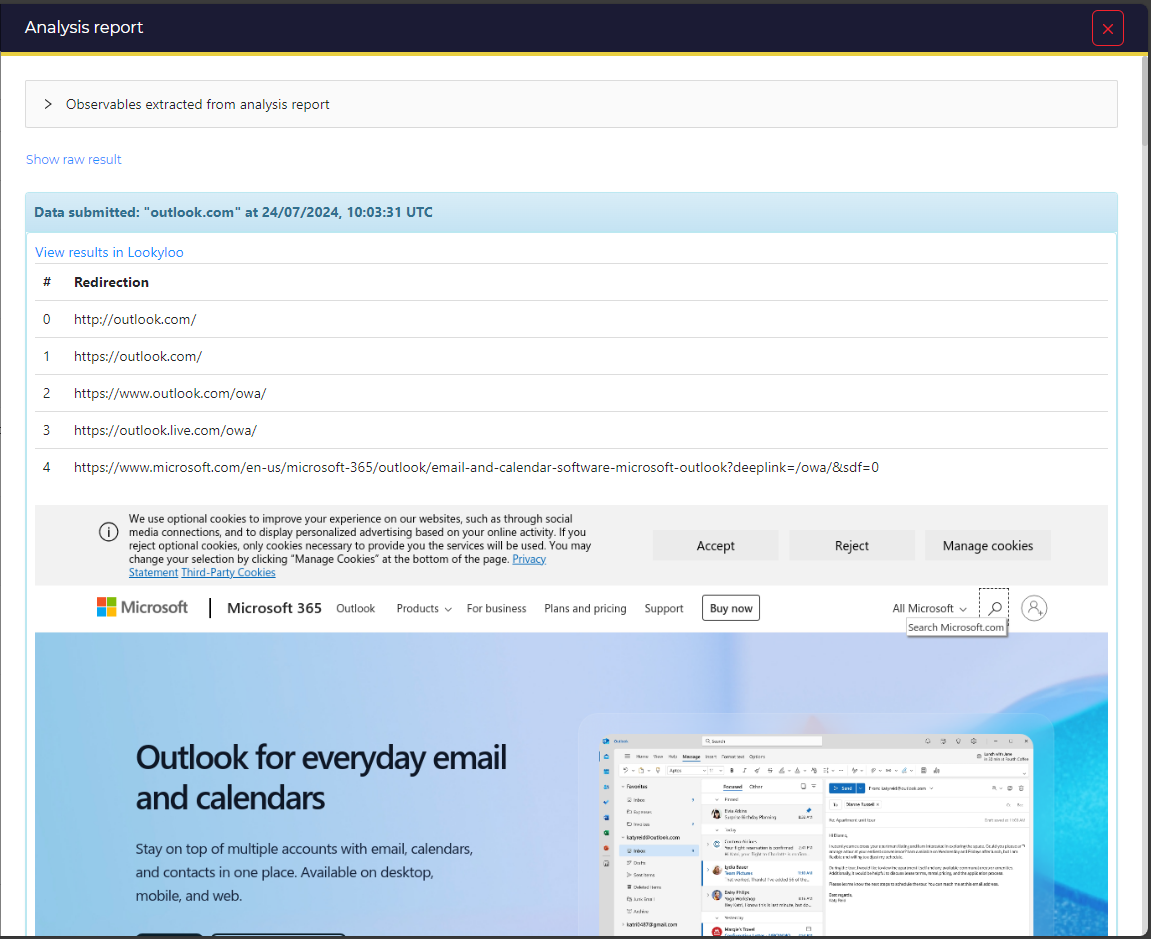Image resolution: width=1151 pixels, height=939 pixels.
Task: Close the Analysis report dialog
Action: [x=1107, y=29]
